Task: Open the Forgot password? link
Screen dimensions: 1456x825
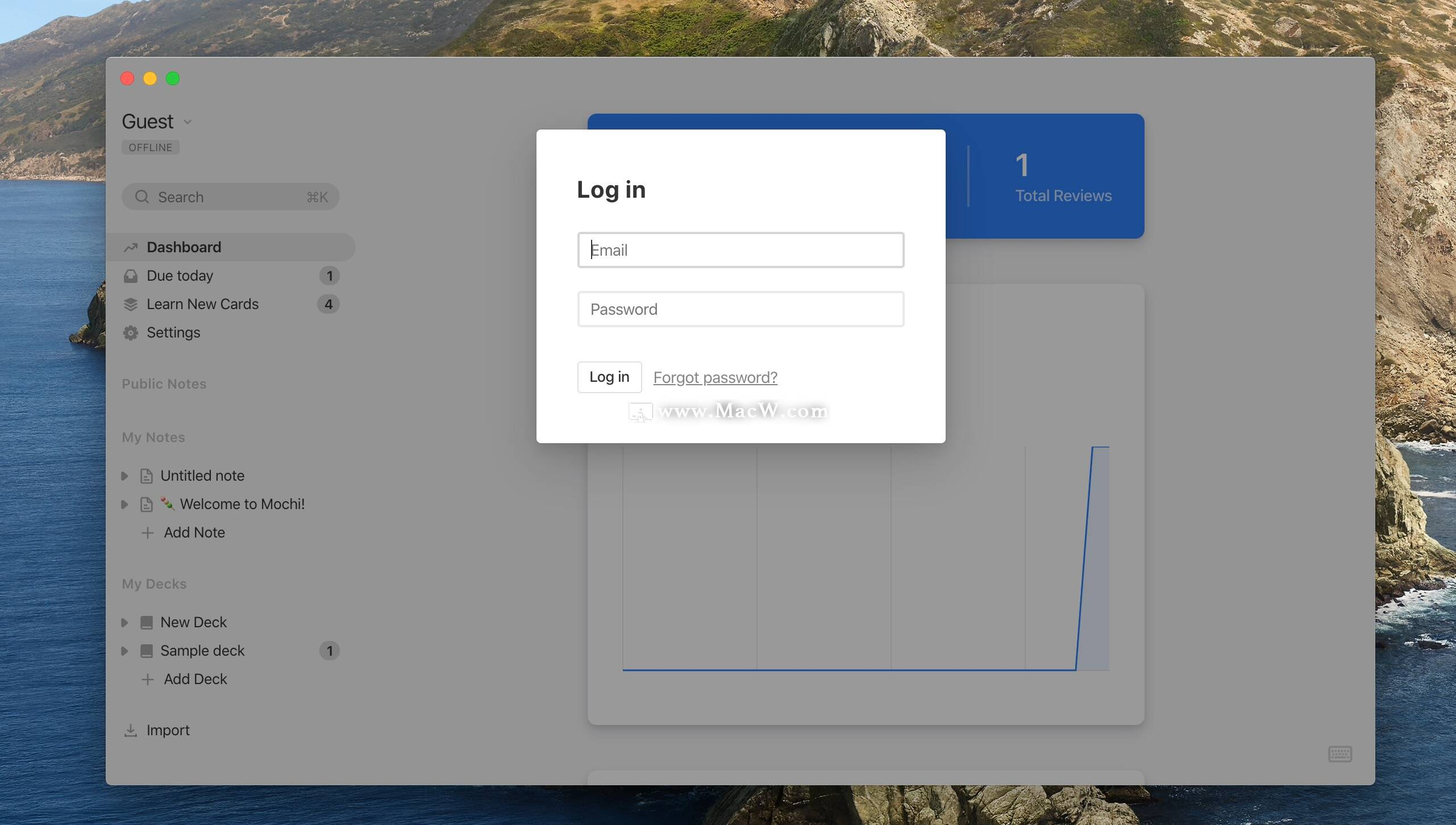Action: 715,377
